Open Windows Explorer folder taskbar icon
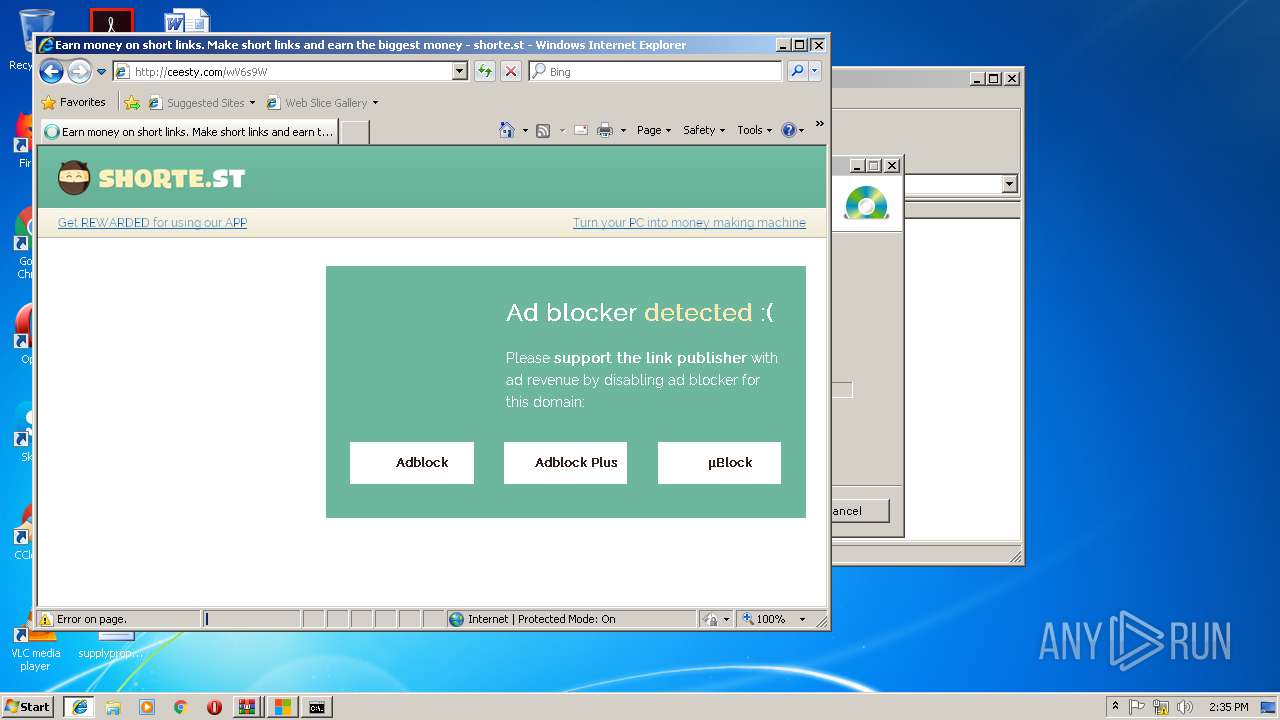The height and width of the screenshot is (720, 1280). pos(113,706)
